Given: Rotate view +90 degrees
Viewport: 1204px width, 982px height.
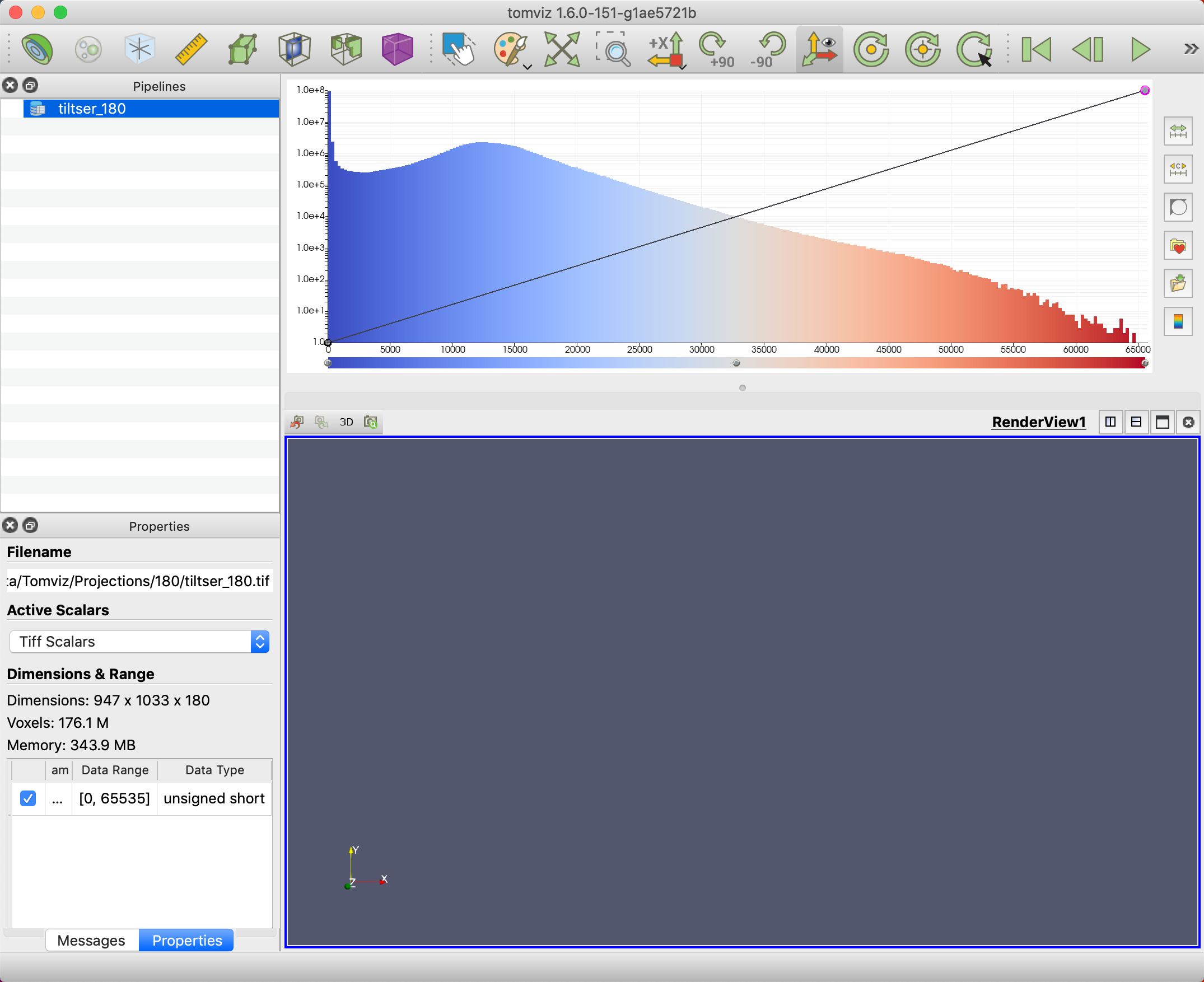Looking at the screenshot, I should point(715,50).
